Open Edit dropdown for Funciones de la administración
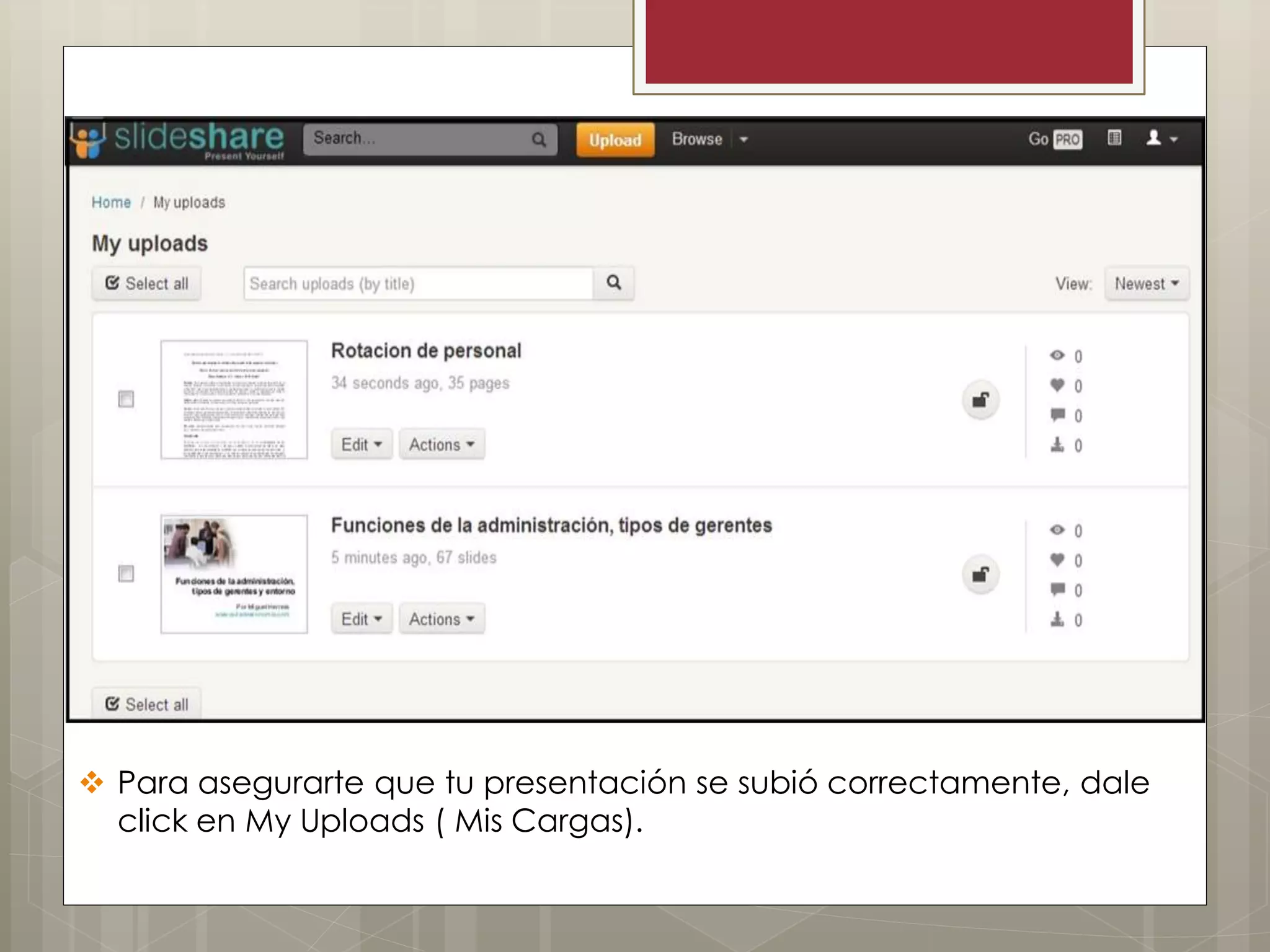 pos(362,619)
